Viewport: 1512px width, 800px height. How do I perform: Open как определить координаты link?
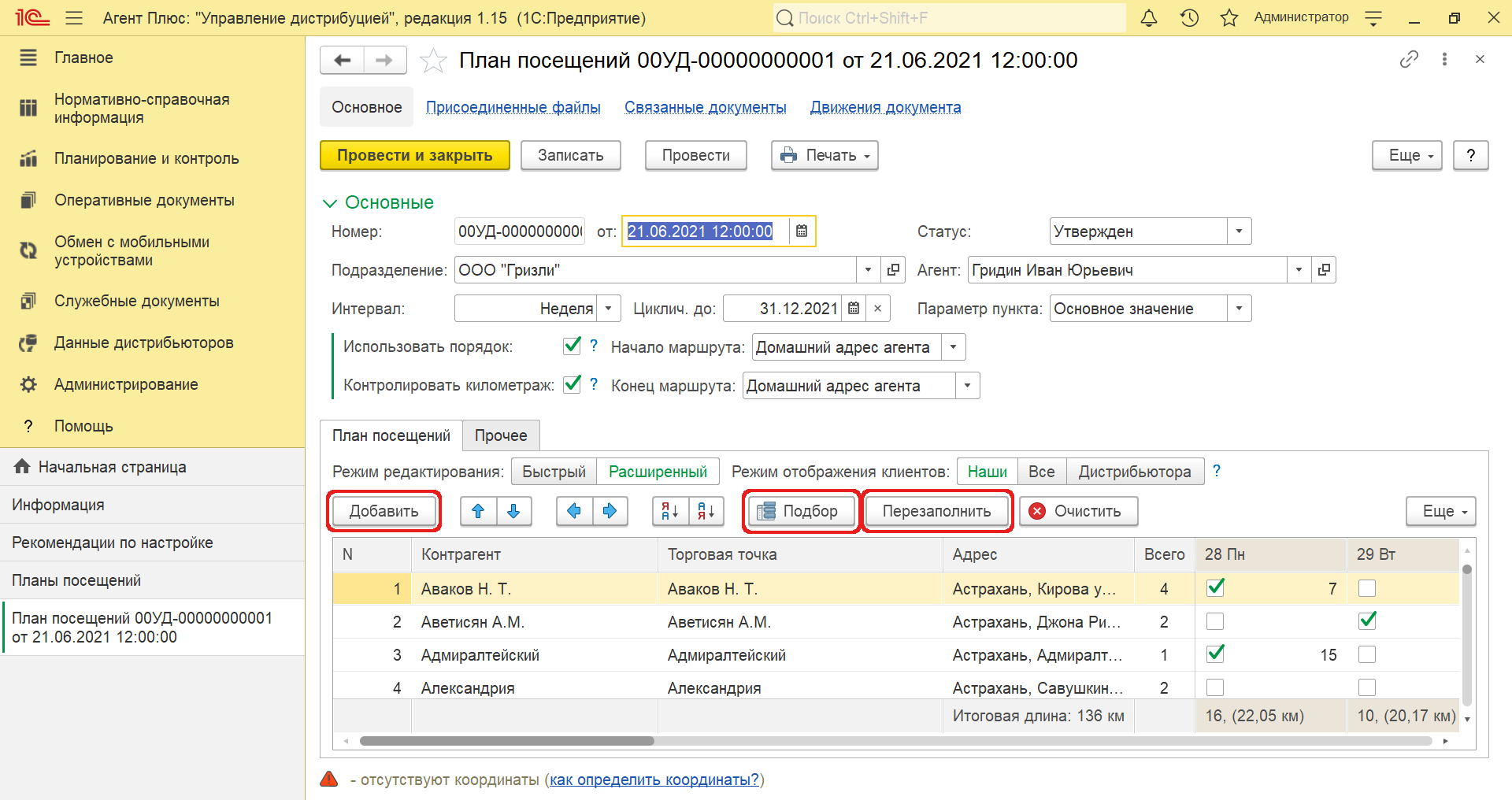click(x=654, y=780)
